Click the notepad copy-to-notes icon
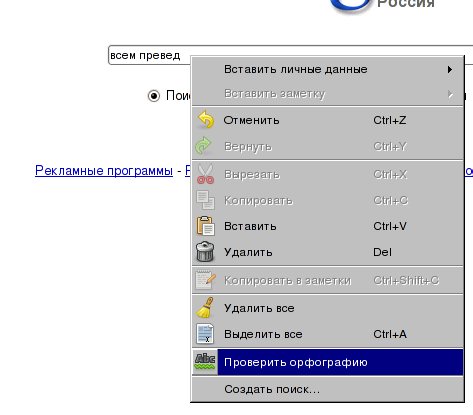 coord(205,280)
